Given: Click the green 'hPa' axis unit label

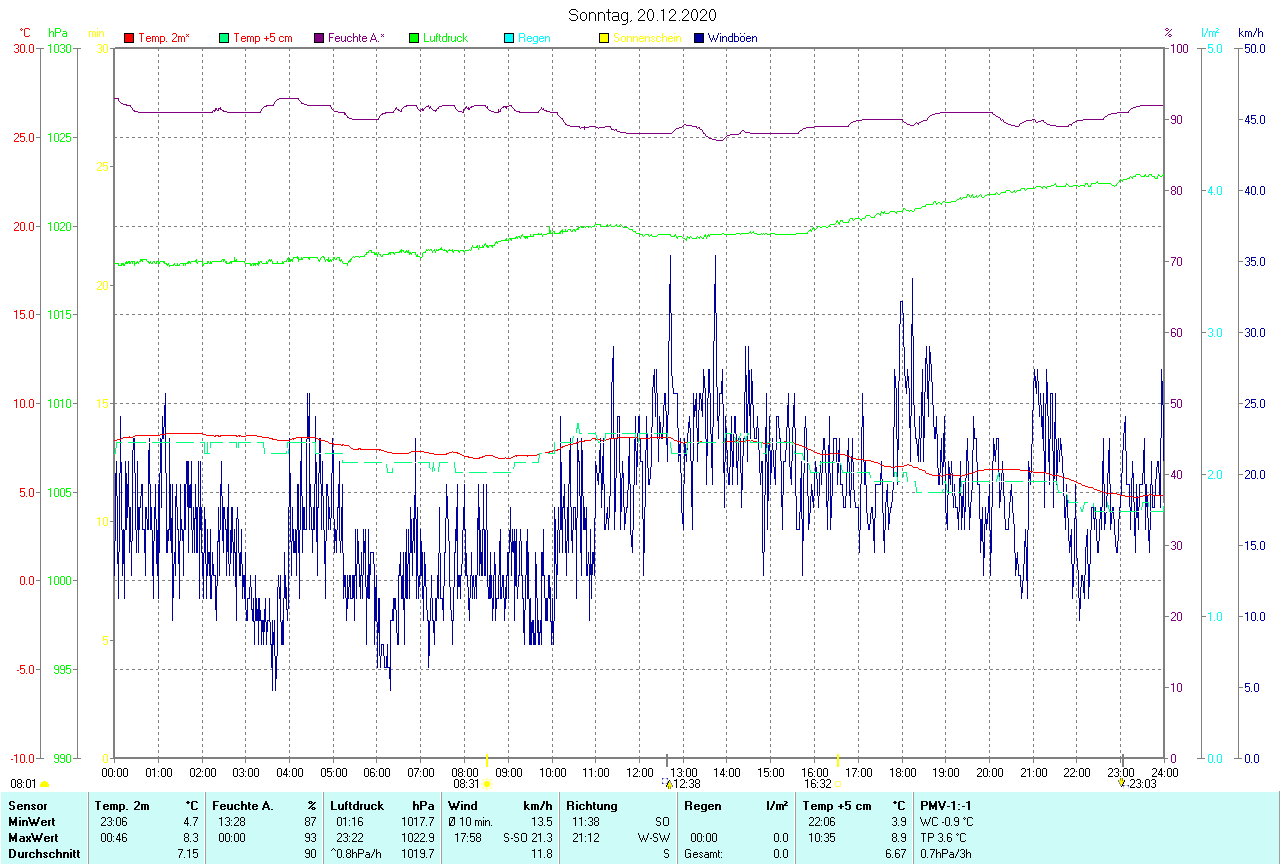Looking at the screenshot, I should coord(57,33).
